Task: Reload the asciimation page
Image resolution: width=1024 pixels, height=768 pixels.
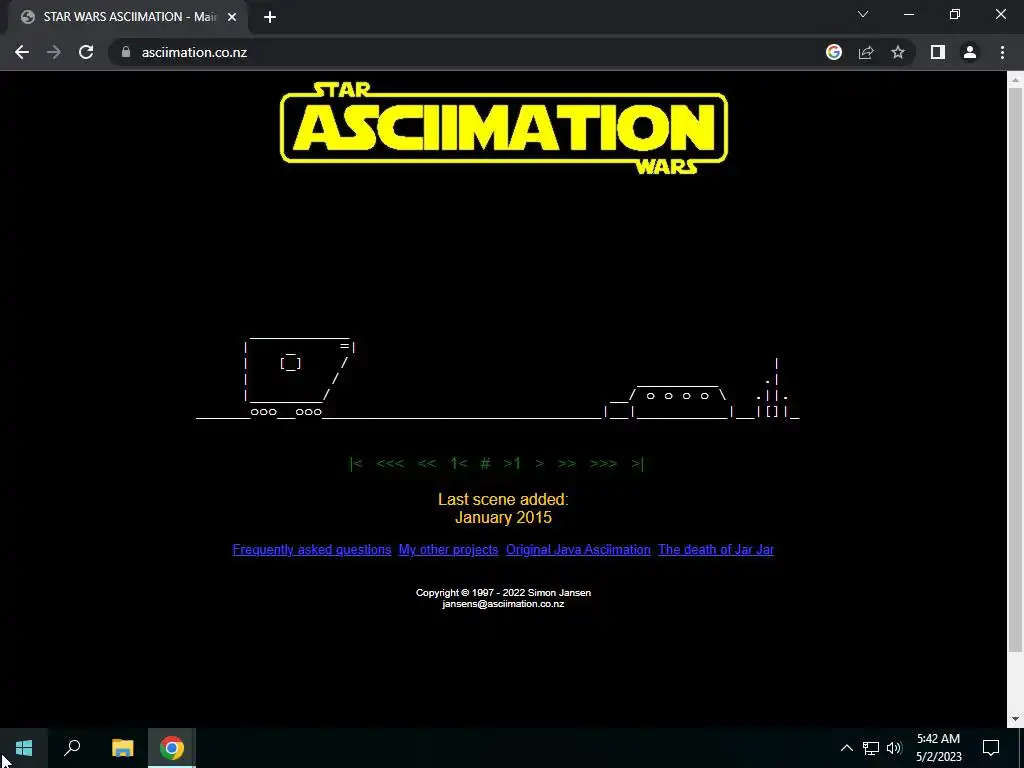Action: (x=86, y=52)
